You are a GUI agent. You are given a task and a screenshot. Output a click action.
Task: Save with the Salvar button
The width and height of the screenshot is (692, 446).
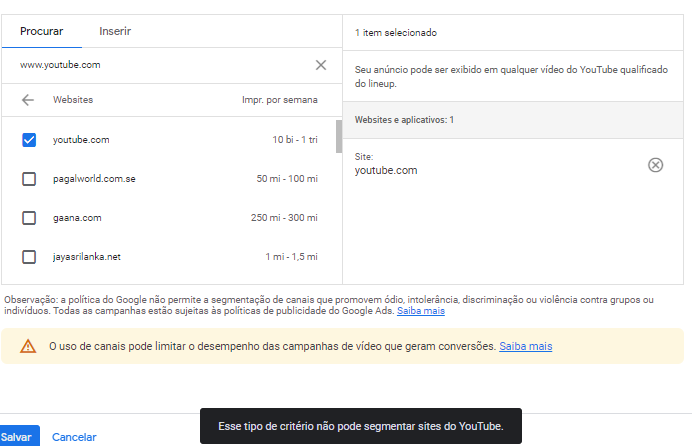tap(18, 437)
